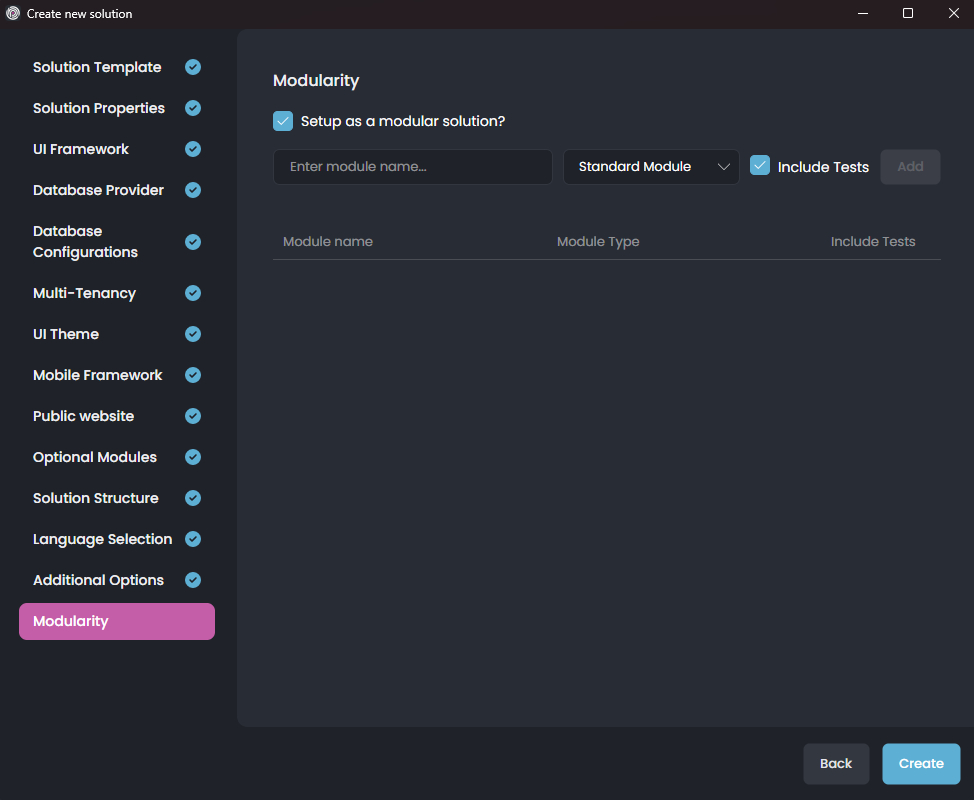Image resolution: width=974 pixels, height=800 pixels.
Task: Go to the Optional Modules step
Action: [x=94, y=457]
